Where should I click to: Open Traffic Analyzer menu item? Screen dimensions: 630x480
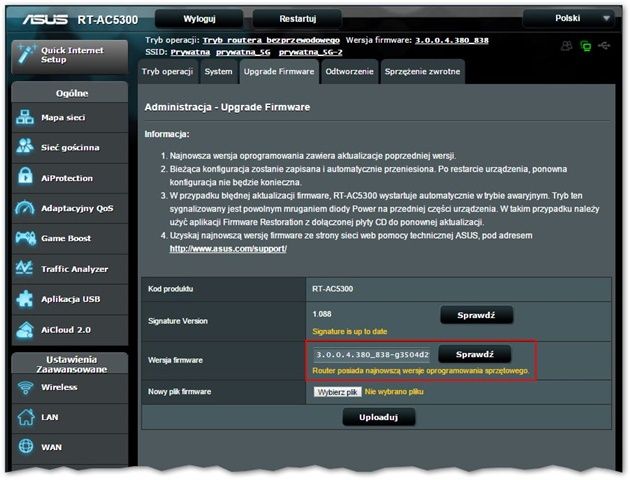point(70,269)
